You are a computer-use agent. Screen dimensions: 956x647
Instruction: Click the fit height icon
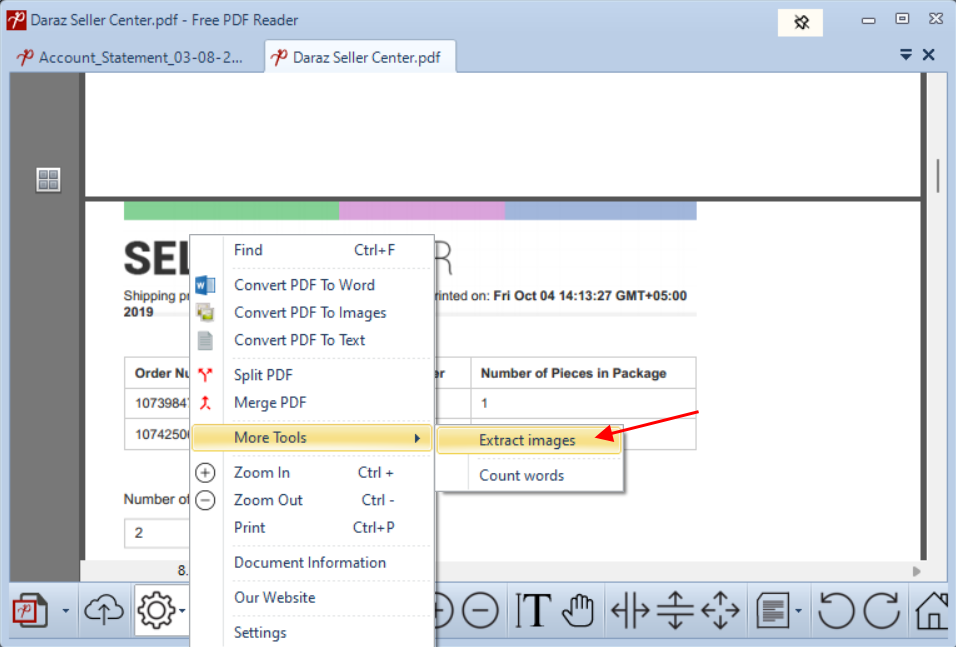click(675, 610)
